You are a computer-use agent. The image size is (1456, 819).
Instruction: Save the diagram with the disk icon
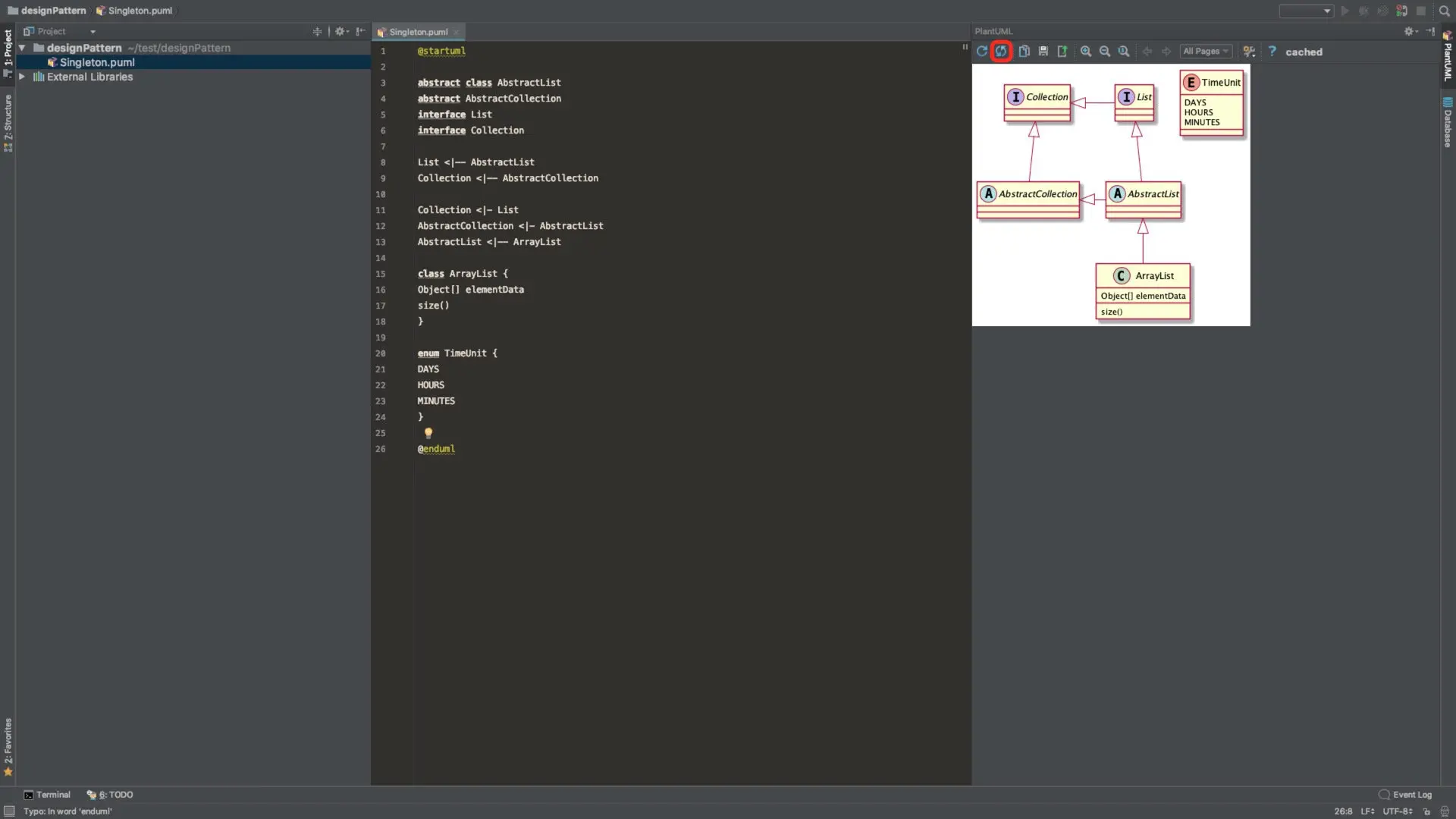(1043, 52)
